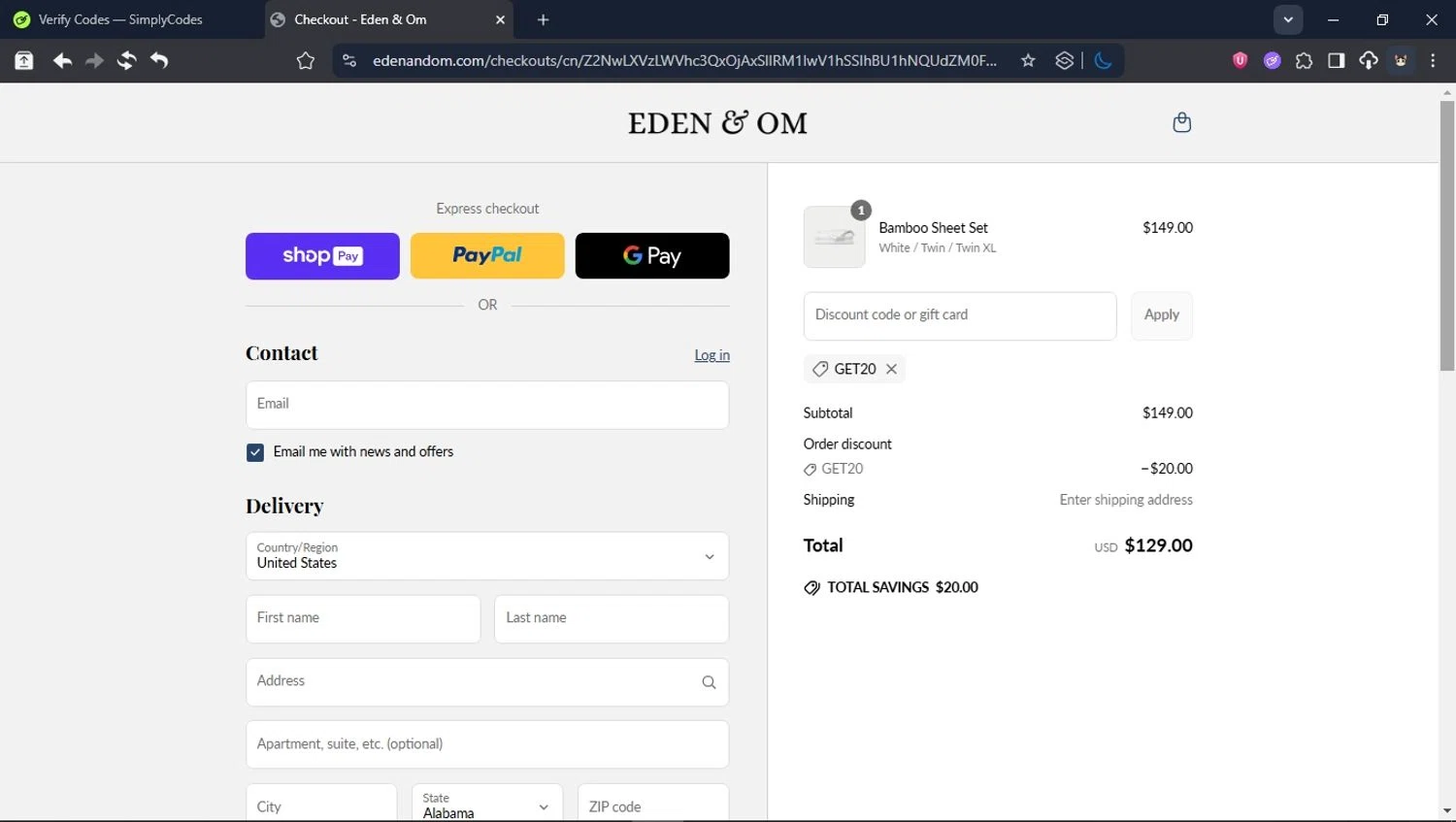Open the site information icon in address bar
Image resolution: width=1456 pixels, height=822 pixels.
349,60
